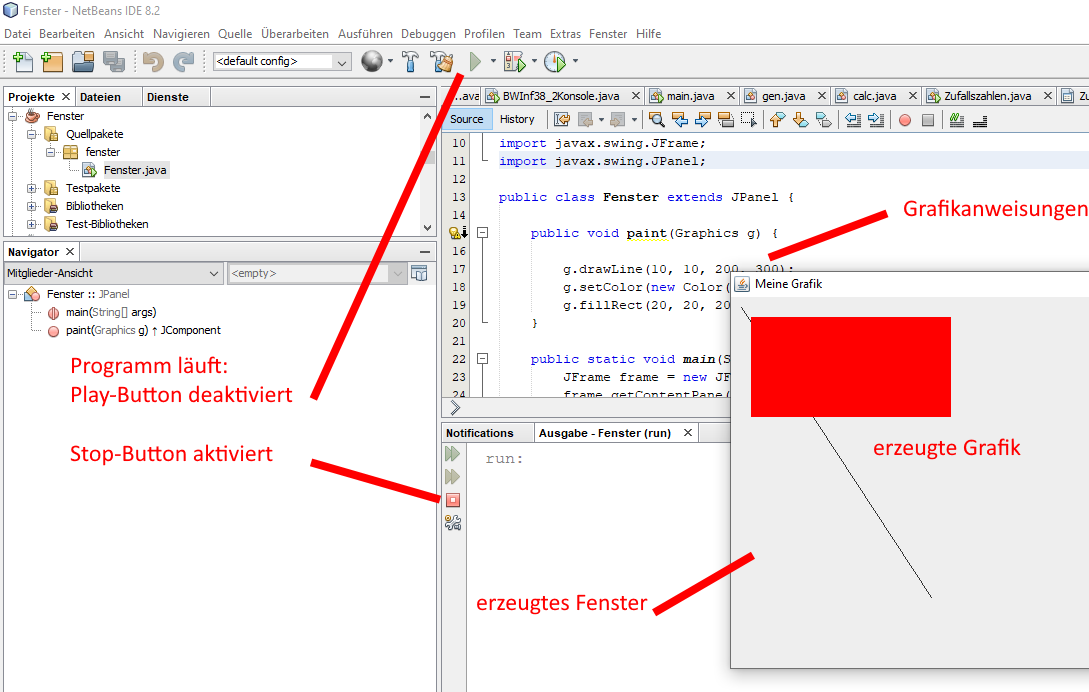1089x692 pixels.
Task: Open the Mitglieder-Ansicht dropdown
Action: point(114,273)
